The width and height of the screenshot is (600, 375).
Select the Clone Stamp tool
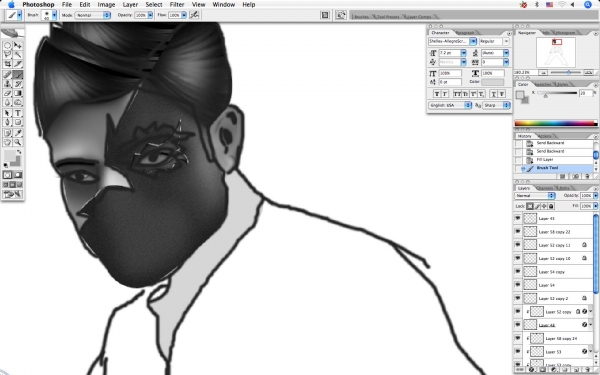click(7, 84)
